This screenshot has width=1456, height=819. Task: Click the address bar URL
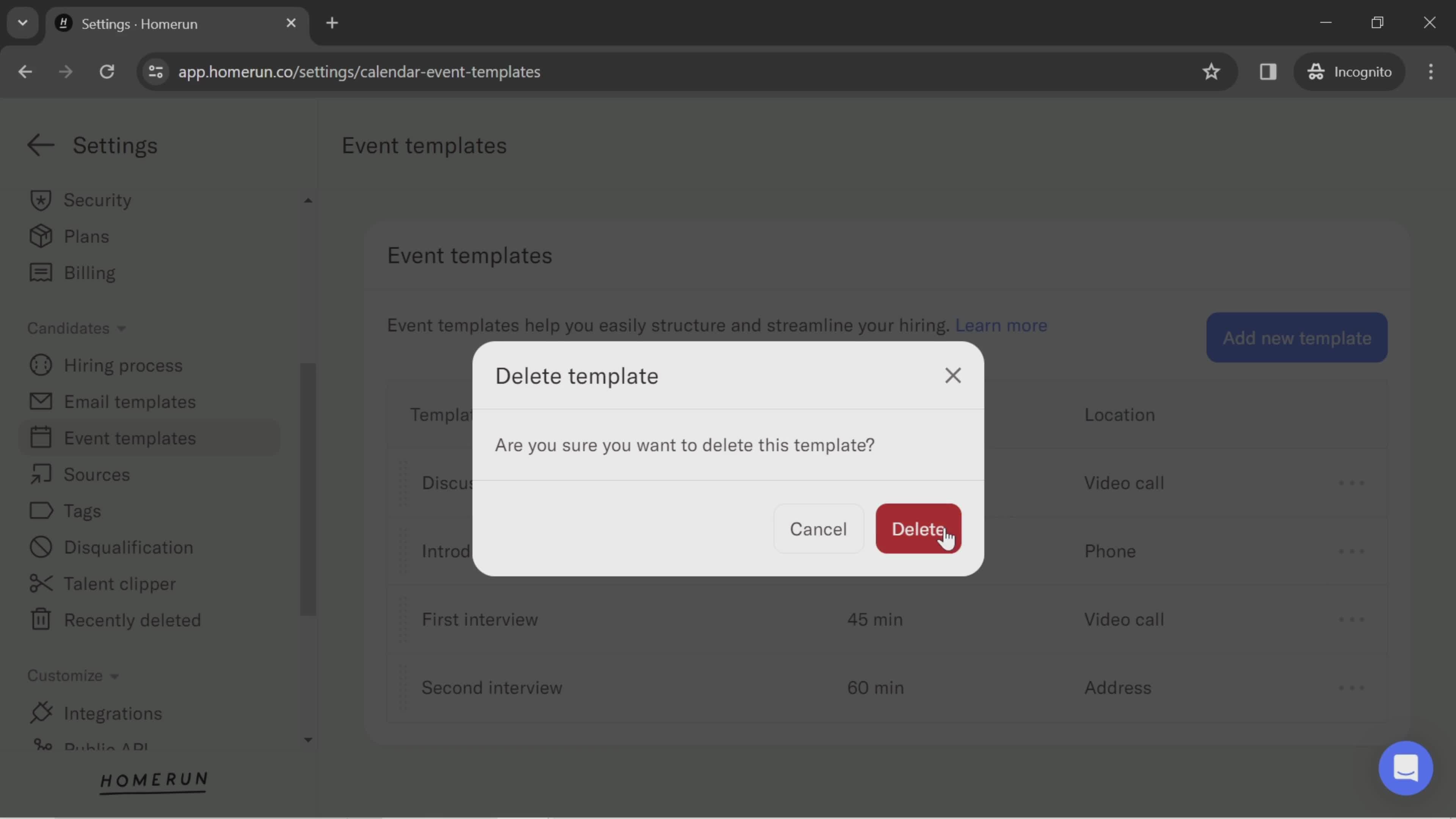pos(359,72)
